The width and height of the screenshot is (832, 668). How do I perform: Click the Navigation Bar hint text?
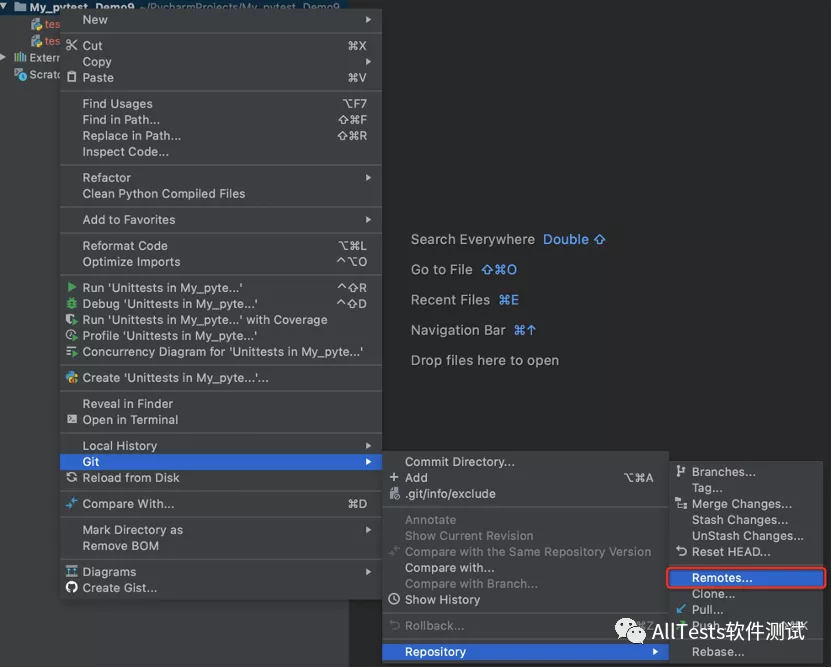(x=458, y=330)
